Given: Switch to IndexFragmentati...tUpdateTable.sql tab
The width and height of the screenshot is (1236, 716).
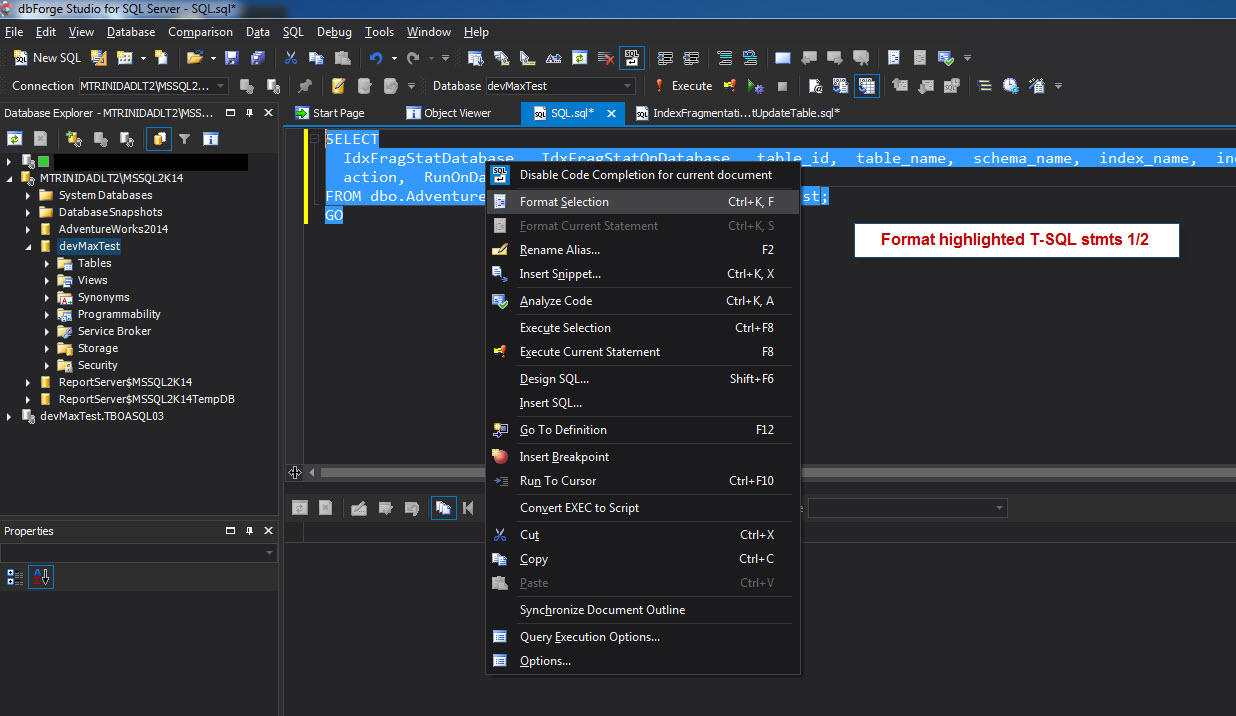Looking at the screenshot, I should click(x=737, y=113).
